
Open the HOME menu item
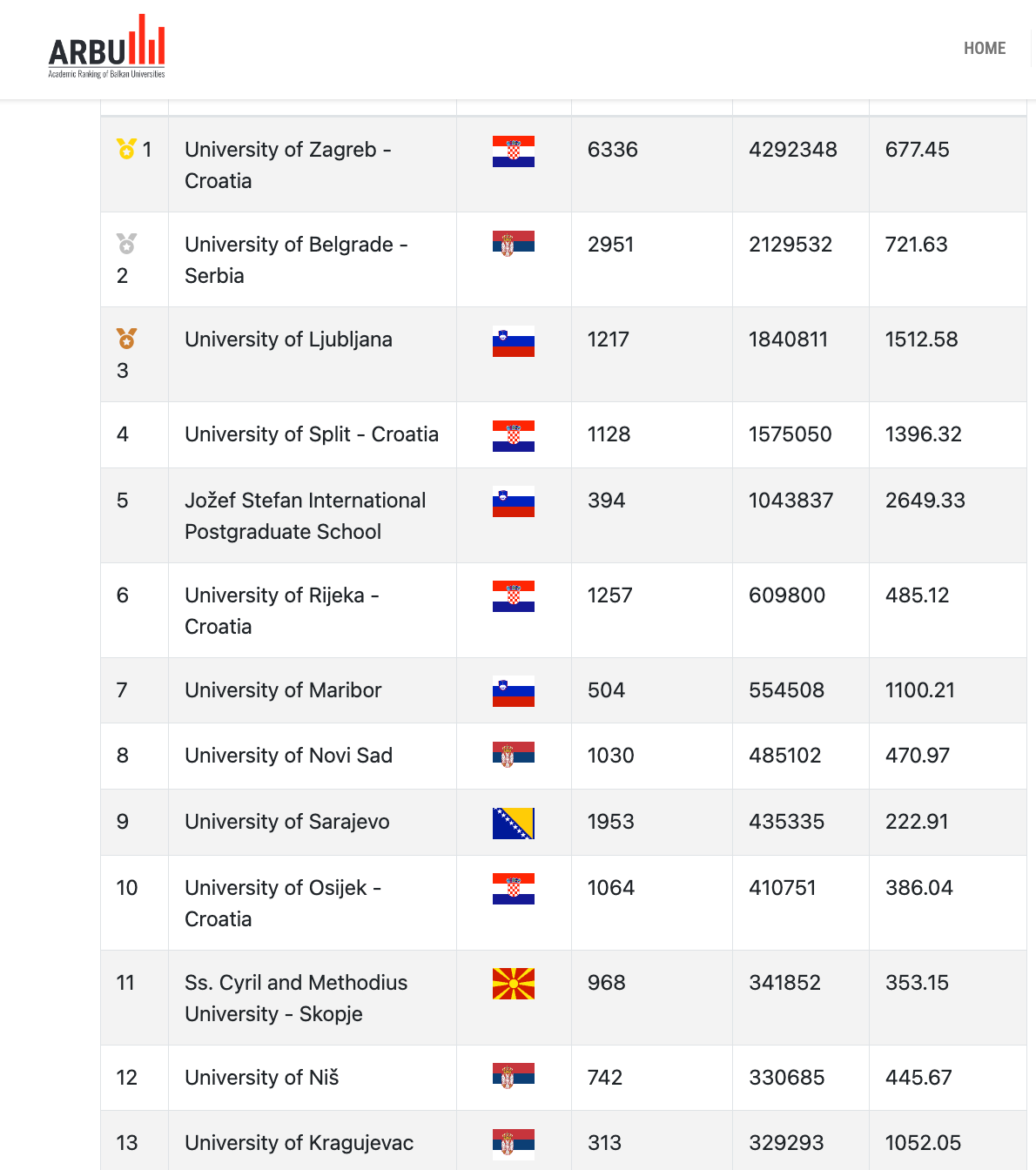click(x=984, y=49)
